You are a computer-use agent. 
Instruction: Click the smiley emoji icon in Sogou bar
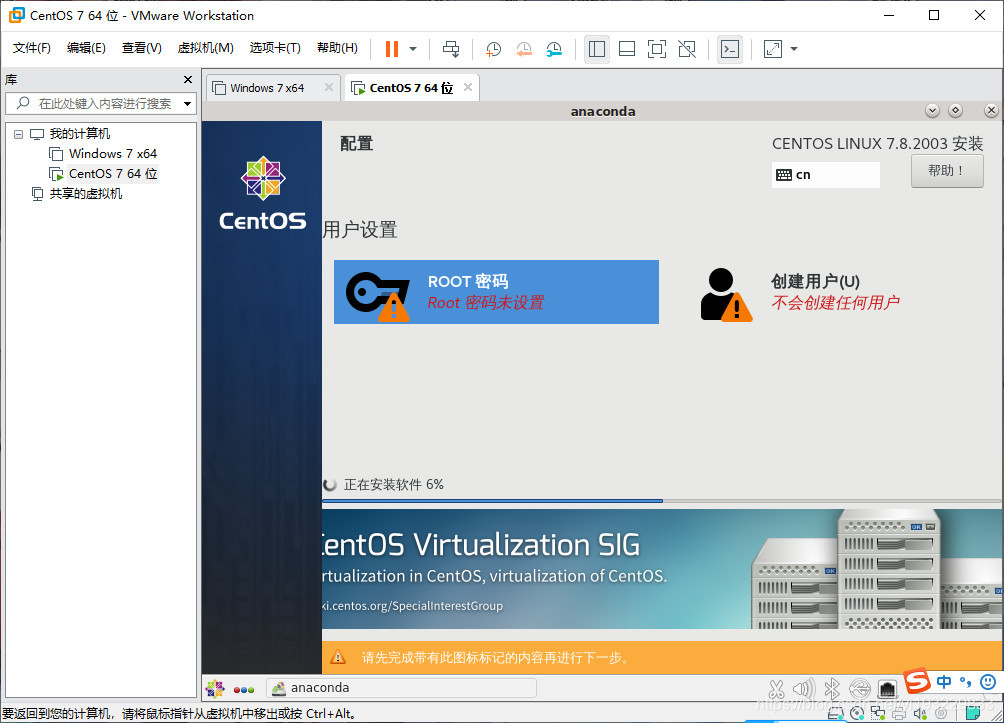[988, 681]
